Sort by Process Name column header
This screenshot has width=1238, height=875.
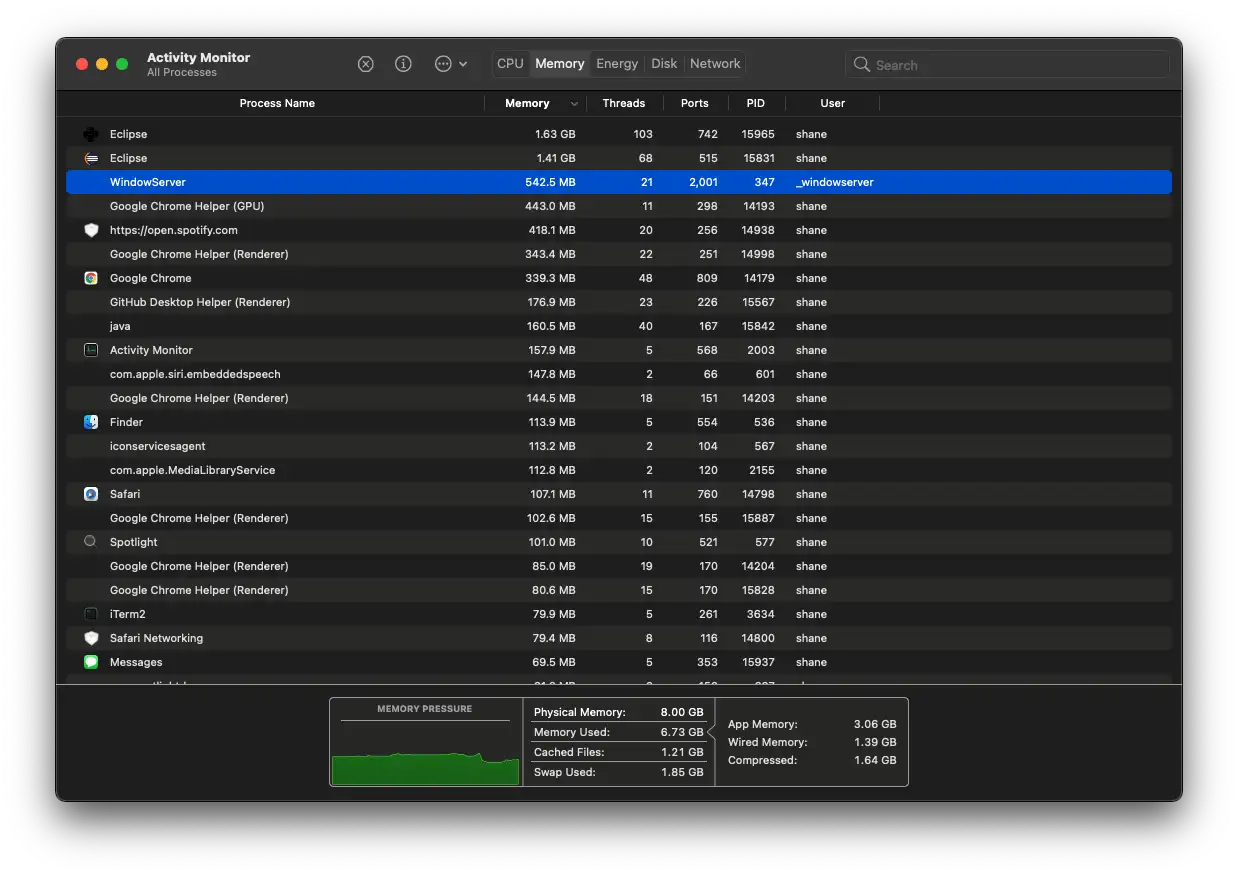pyautogui.click(x=277, y=103)
